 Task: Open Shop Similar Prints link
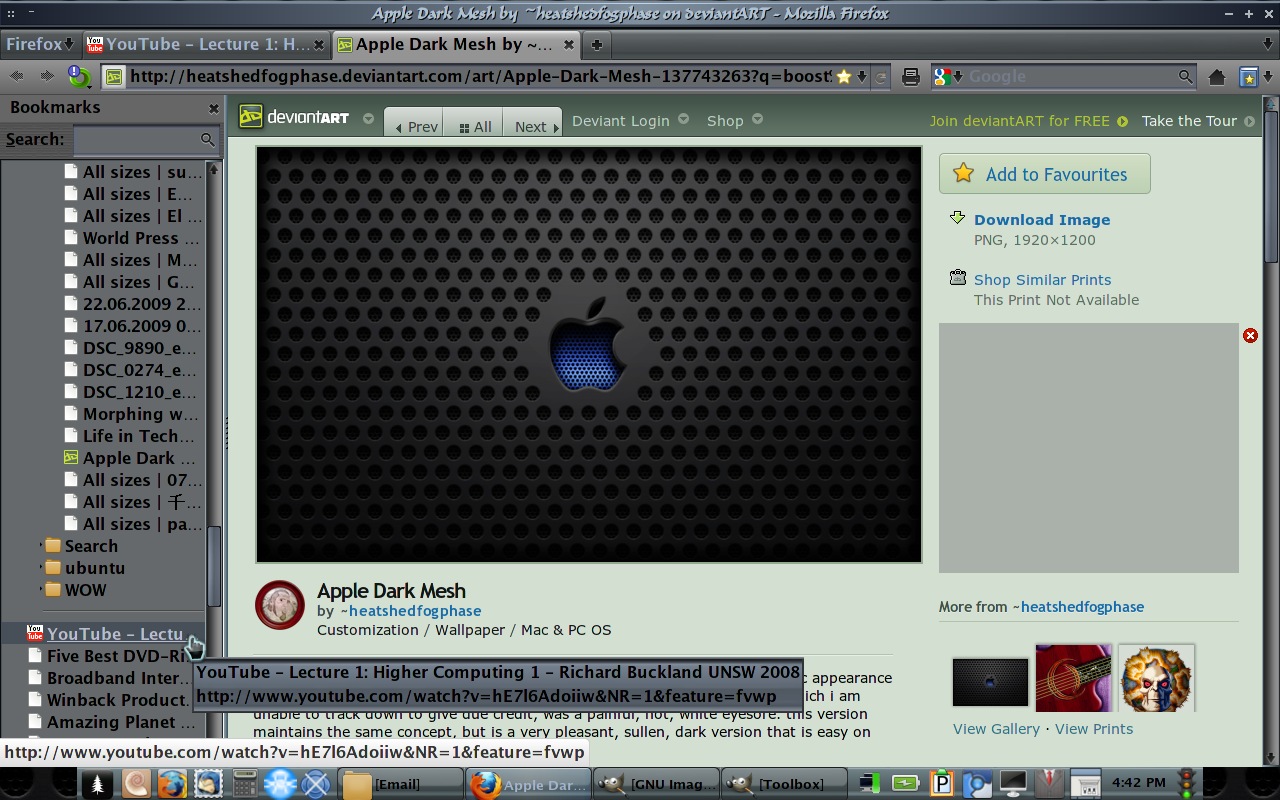[1042, 280]
